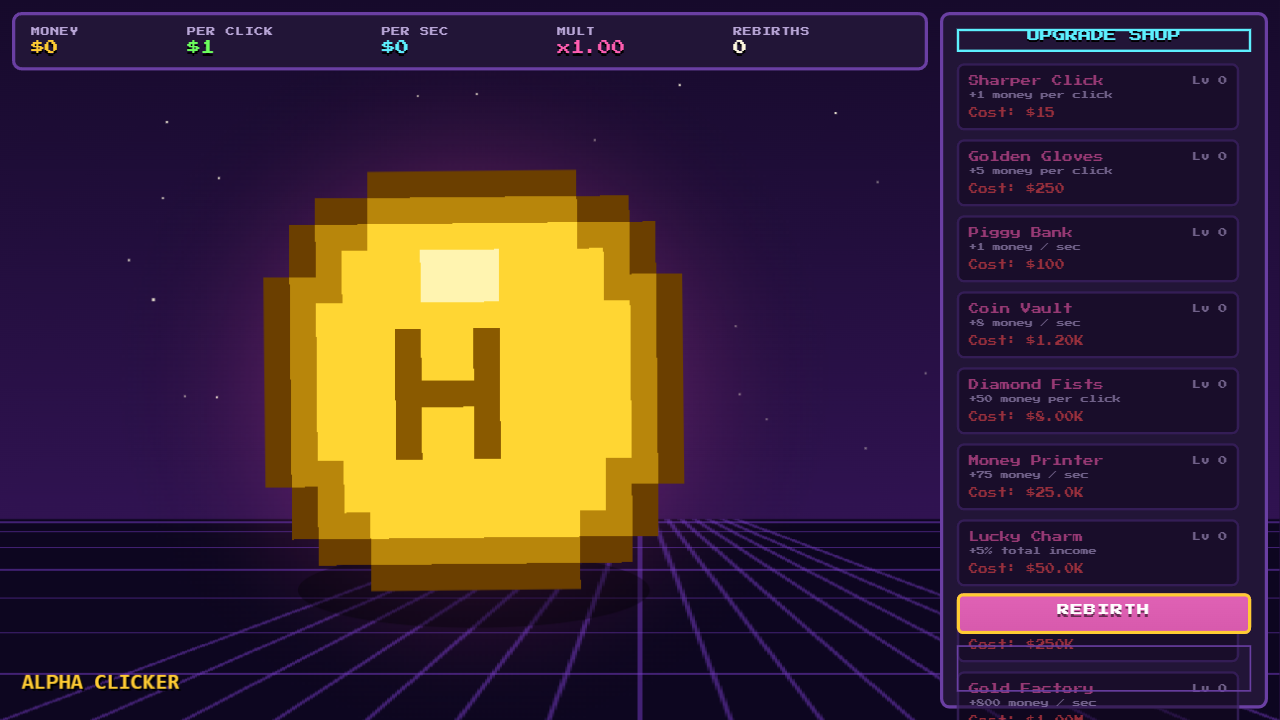Viewport: 1280px width, 720px height.
Task: Click the Upgrade Shop header
Action: pyautogui.click(x=1104, y=39)
